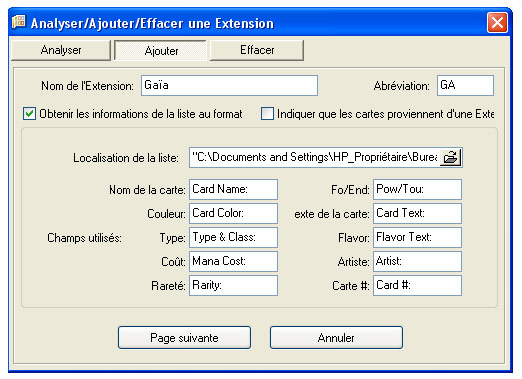The image size is (522, 379).
Task: Uncheck 'Obtenir les informations de la liste' checkbox
Action: pos(29,114)
